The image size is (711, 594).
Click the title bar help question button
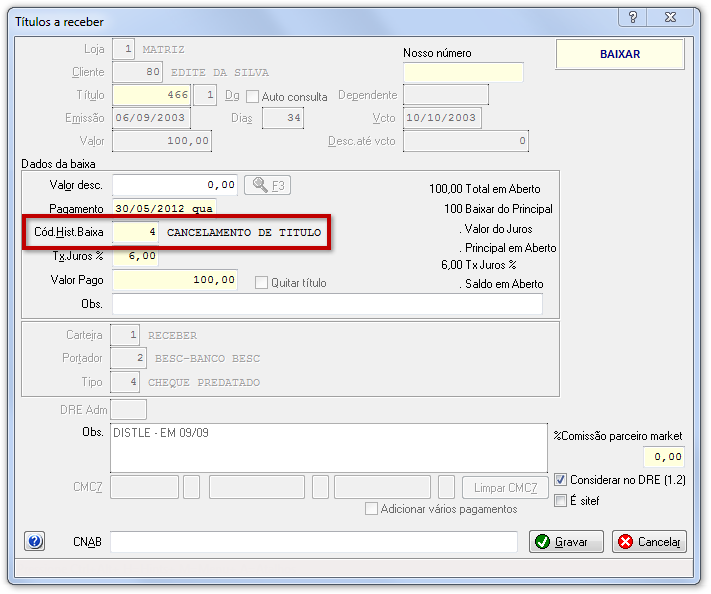[x=633, y=17]
